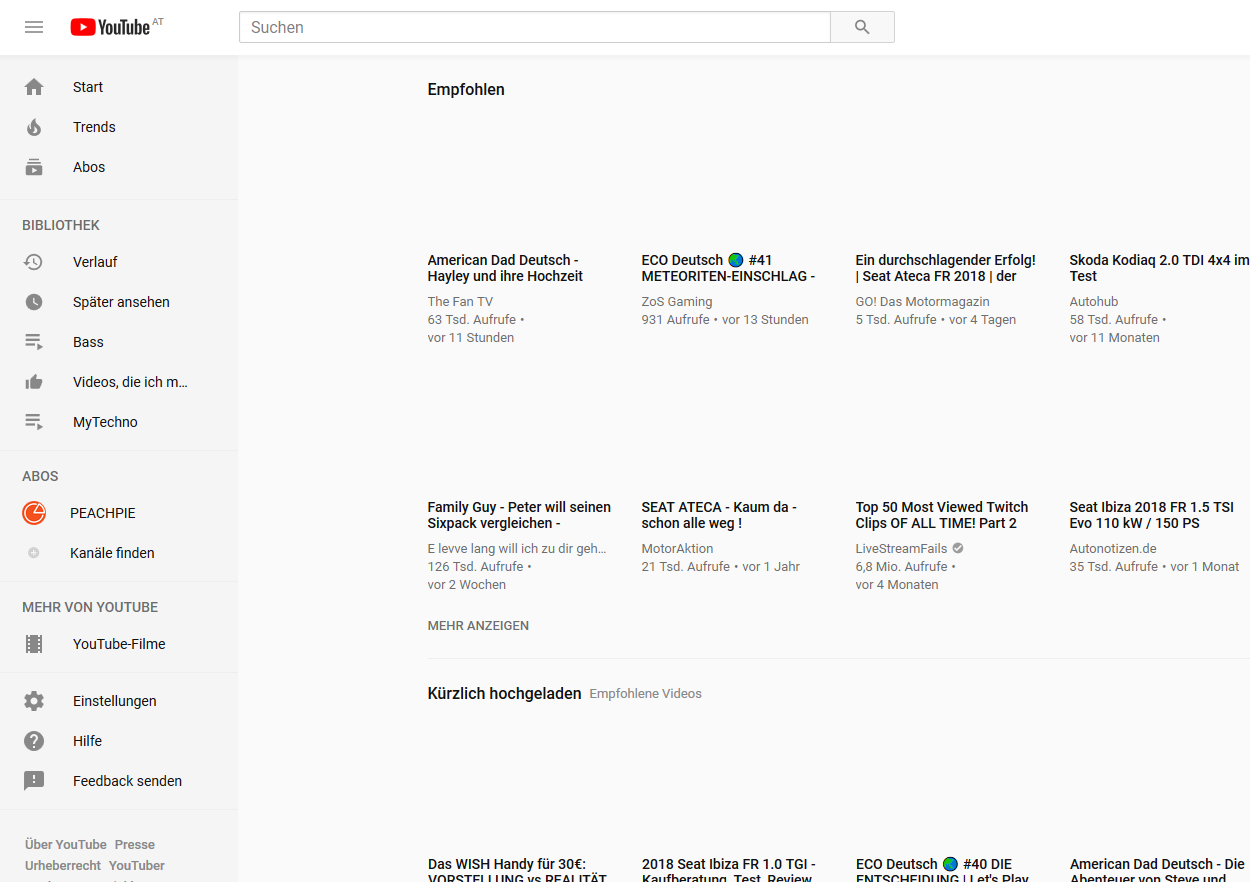Screen dimensions: 1250x882
Task: Open YouTube-Filme in sidebar
Action: (x=119, y=644)
